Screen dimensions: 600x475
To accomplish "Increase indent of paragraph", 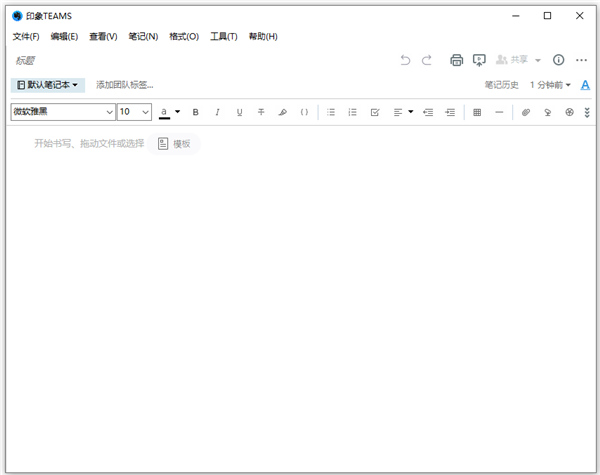I will point(450,112).
